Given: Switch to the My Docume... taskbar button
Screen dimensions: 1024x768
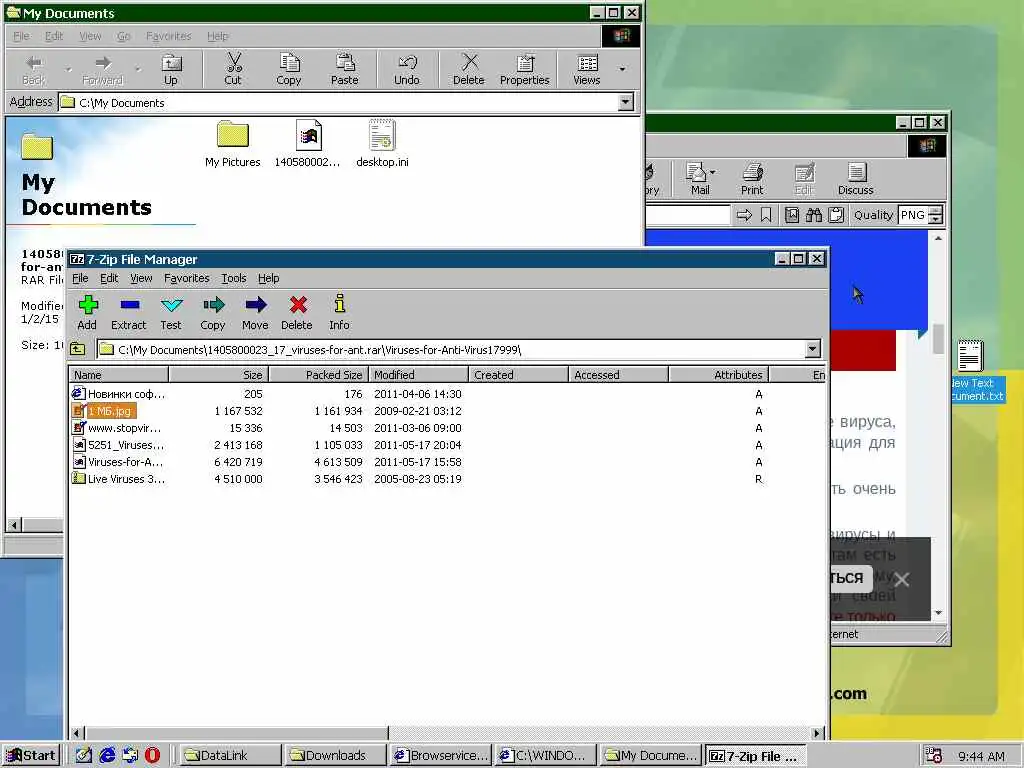Looking at the screenshot, I should [x=652, y=756].
